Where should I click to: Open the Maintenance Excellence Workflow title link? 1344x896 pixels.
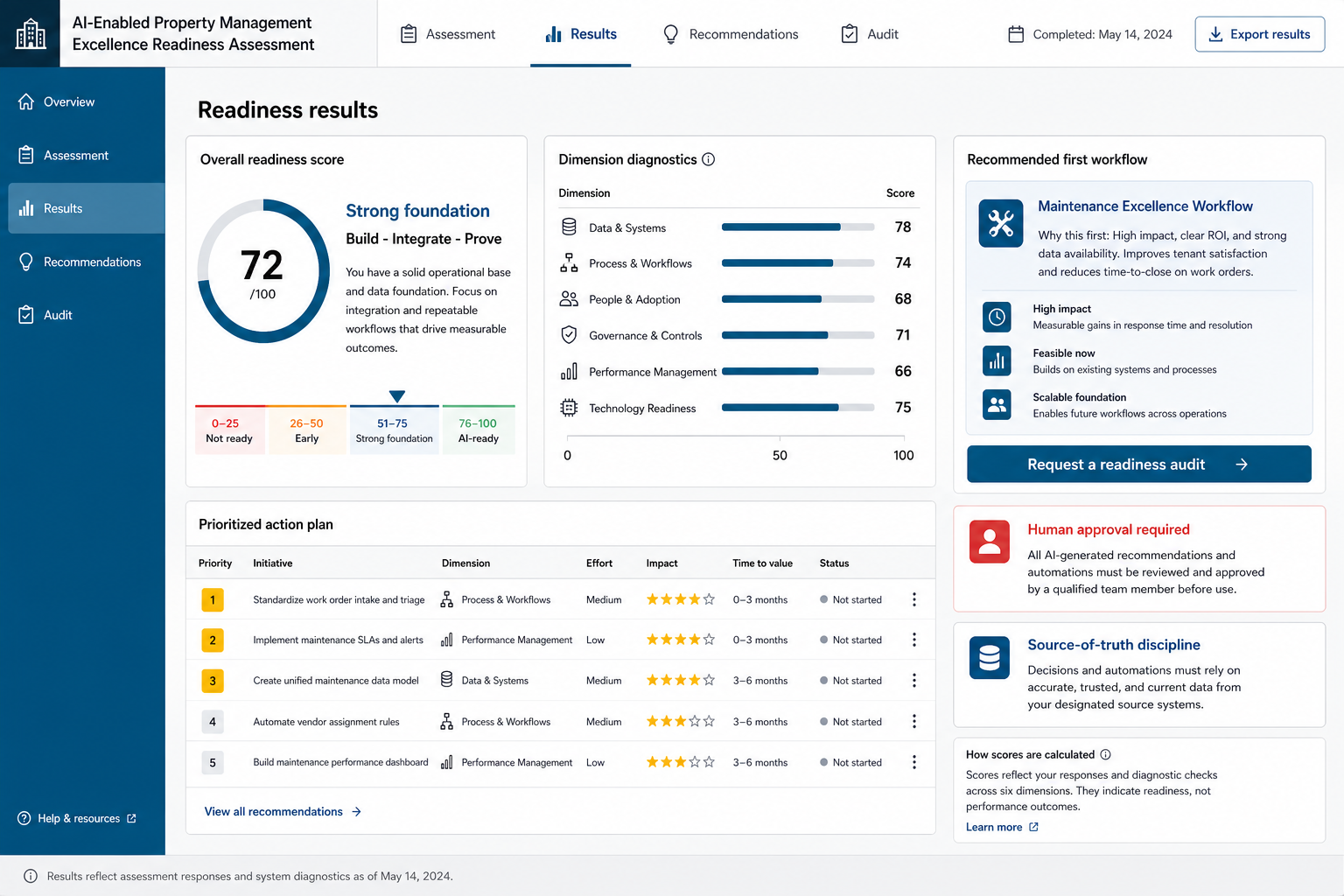(x=1145, y=206)
